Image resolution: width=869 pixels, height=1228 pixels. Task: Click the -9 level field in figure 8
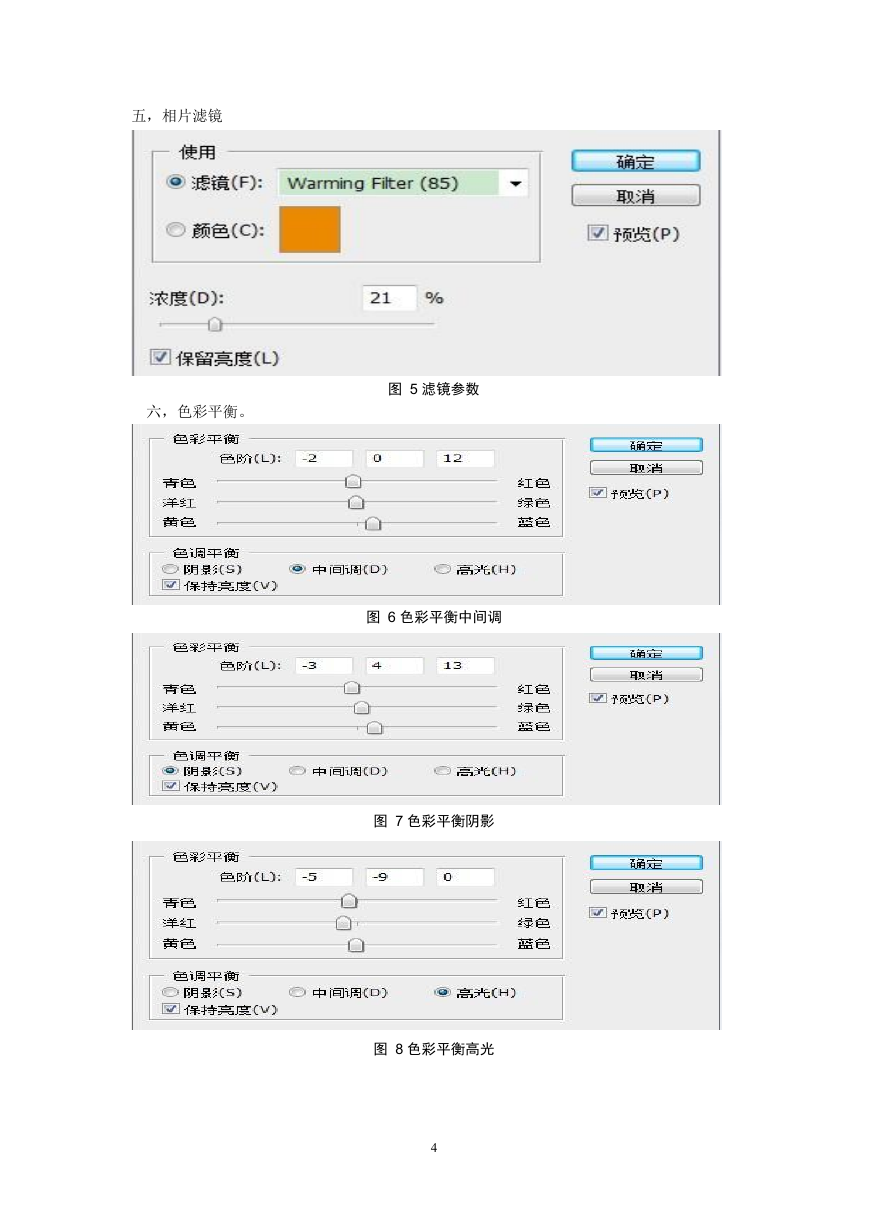tap(395, 877)
